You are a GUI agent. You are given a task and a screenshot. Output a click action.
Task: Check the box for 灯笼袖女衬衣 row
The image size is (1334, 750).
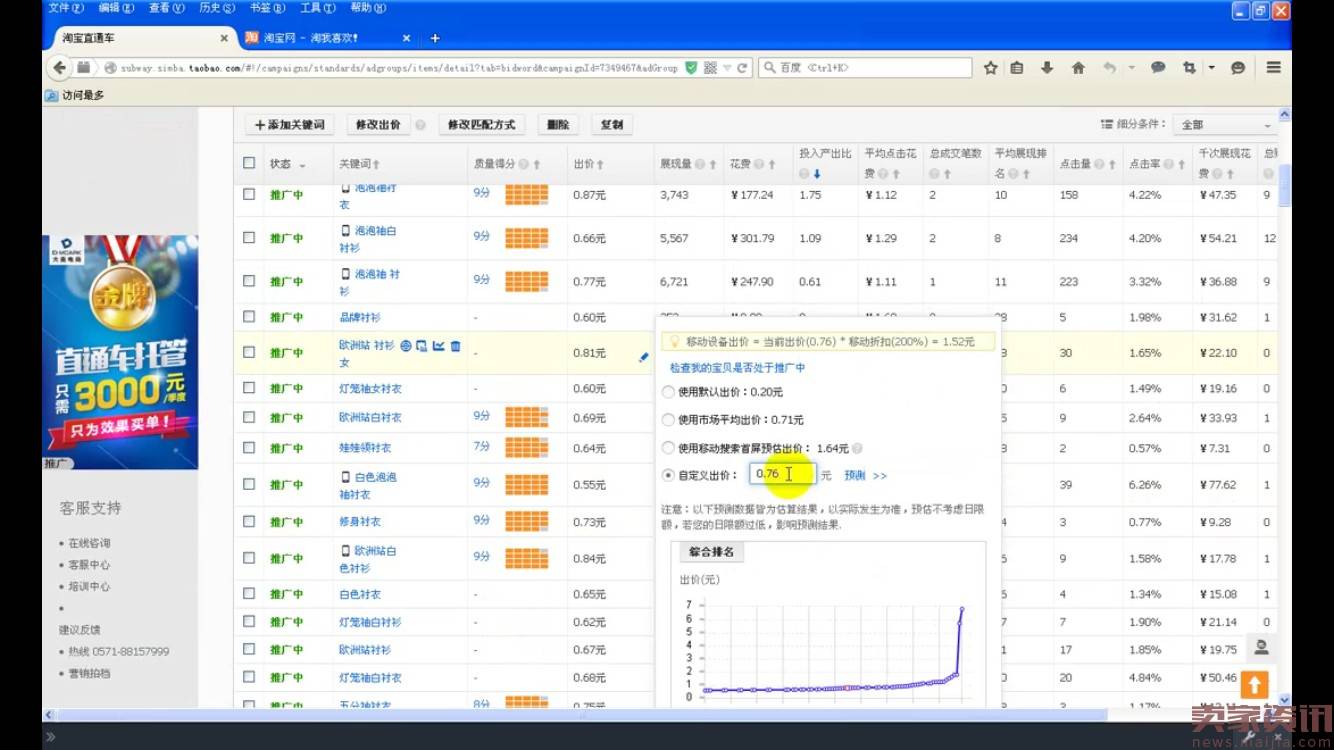coord(249,388)
